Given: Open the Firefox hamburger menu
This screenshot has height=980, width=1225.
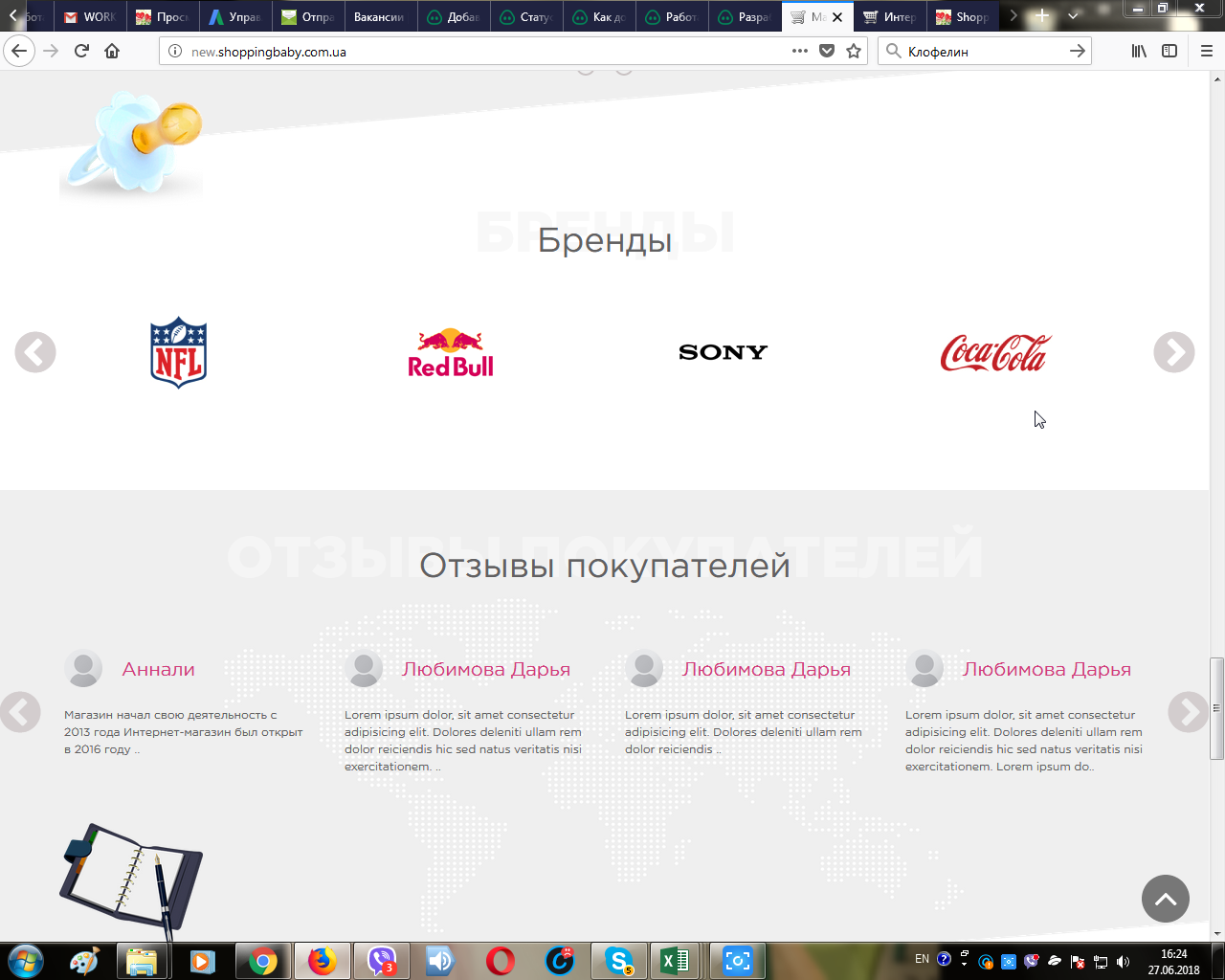Looking at the screenshot, I should point(1206,51).
